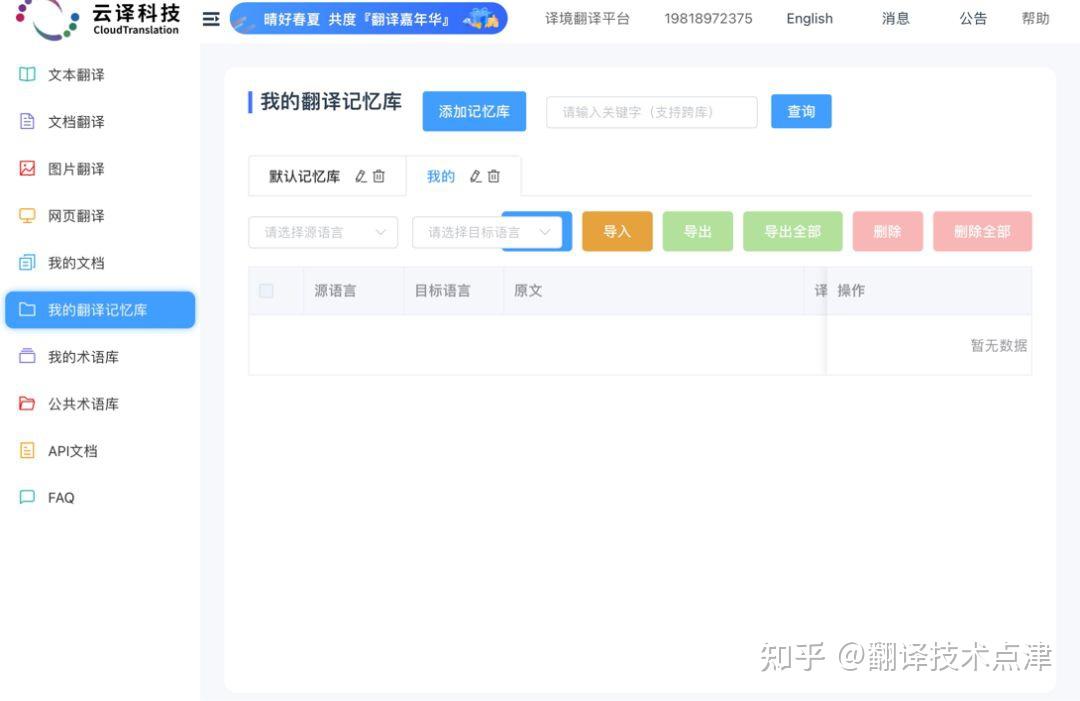Open 我的术语库 in the sidebar
This screenshot has height=701, width=1080.
tap(27, 356)
